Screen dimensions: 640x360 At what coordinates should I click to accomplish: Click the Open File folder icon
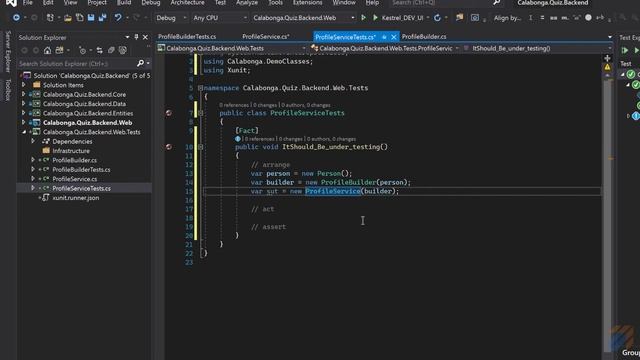click(68, 18)
